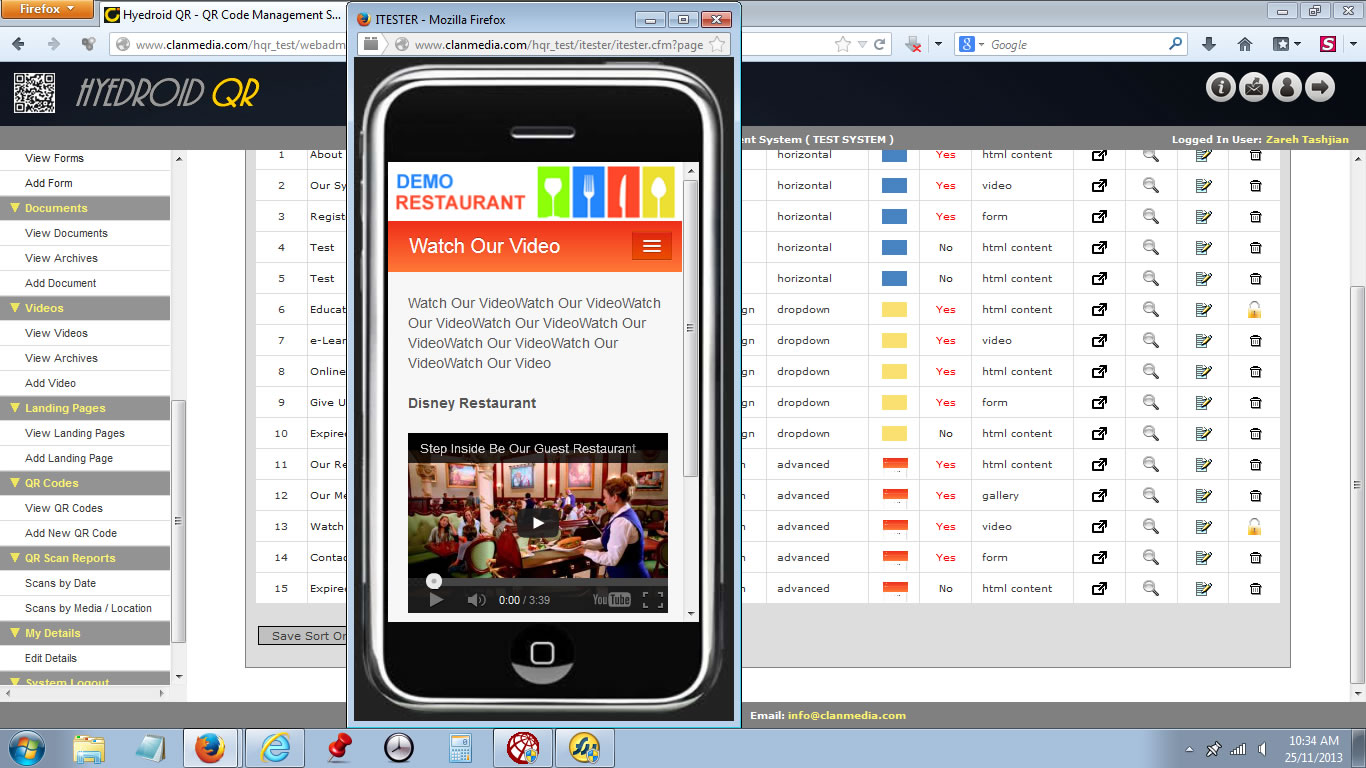The width and height of the screenshot is (1366, 768).
Task: Go to Firefox home page icon
Action: tap(1245, 44)
